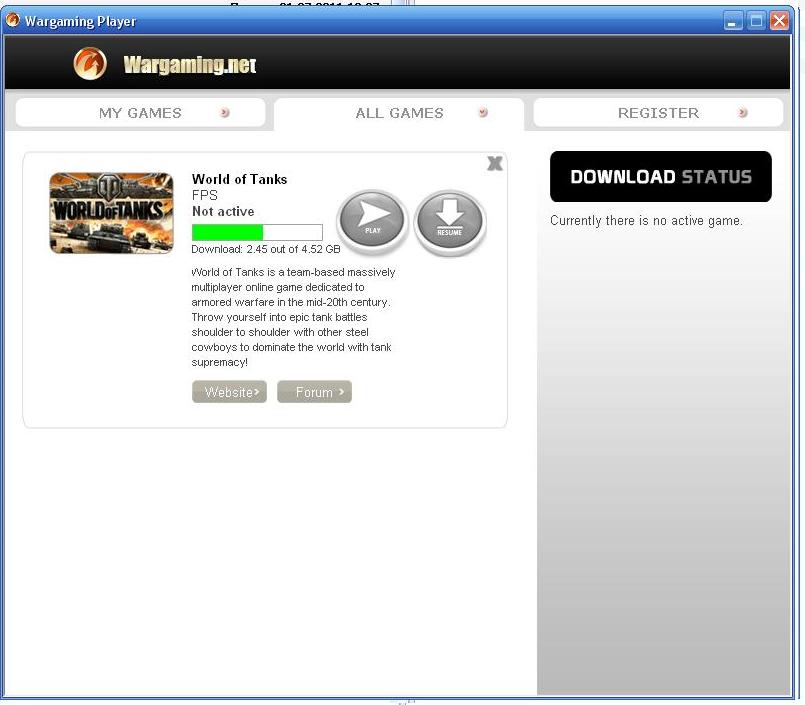Click the World of Tanks game title
This screenshot has height=705, width=805.
click(239, 179)
